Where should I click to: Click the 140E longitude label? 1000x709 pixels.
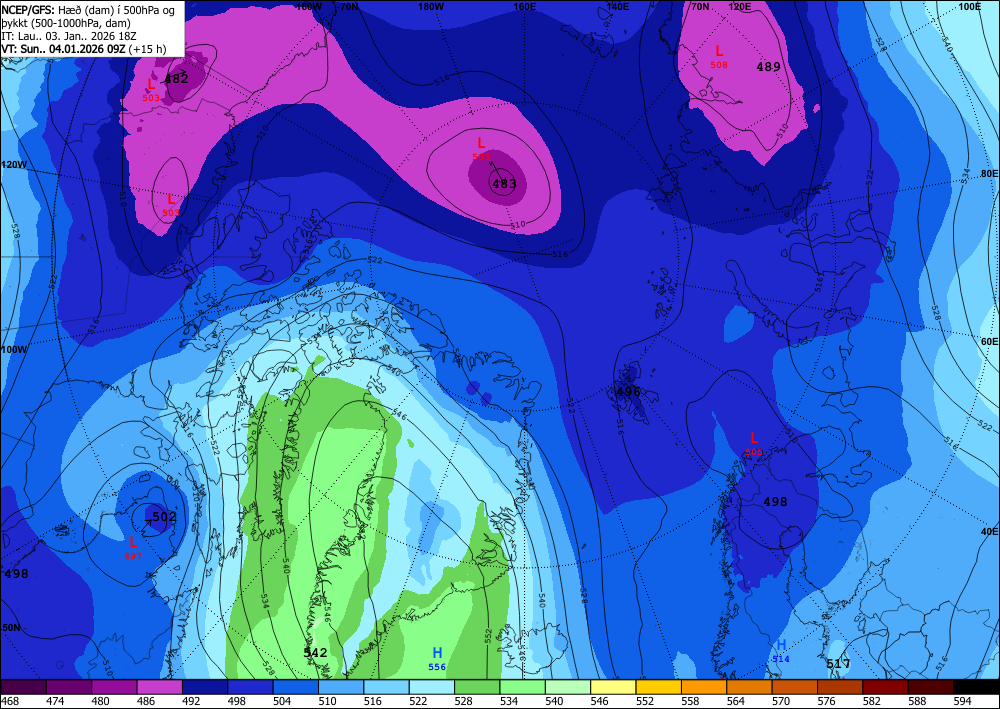pyautogui.click(x=617, y=6)
